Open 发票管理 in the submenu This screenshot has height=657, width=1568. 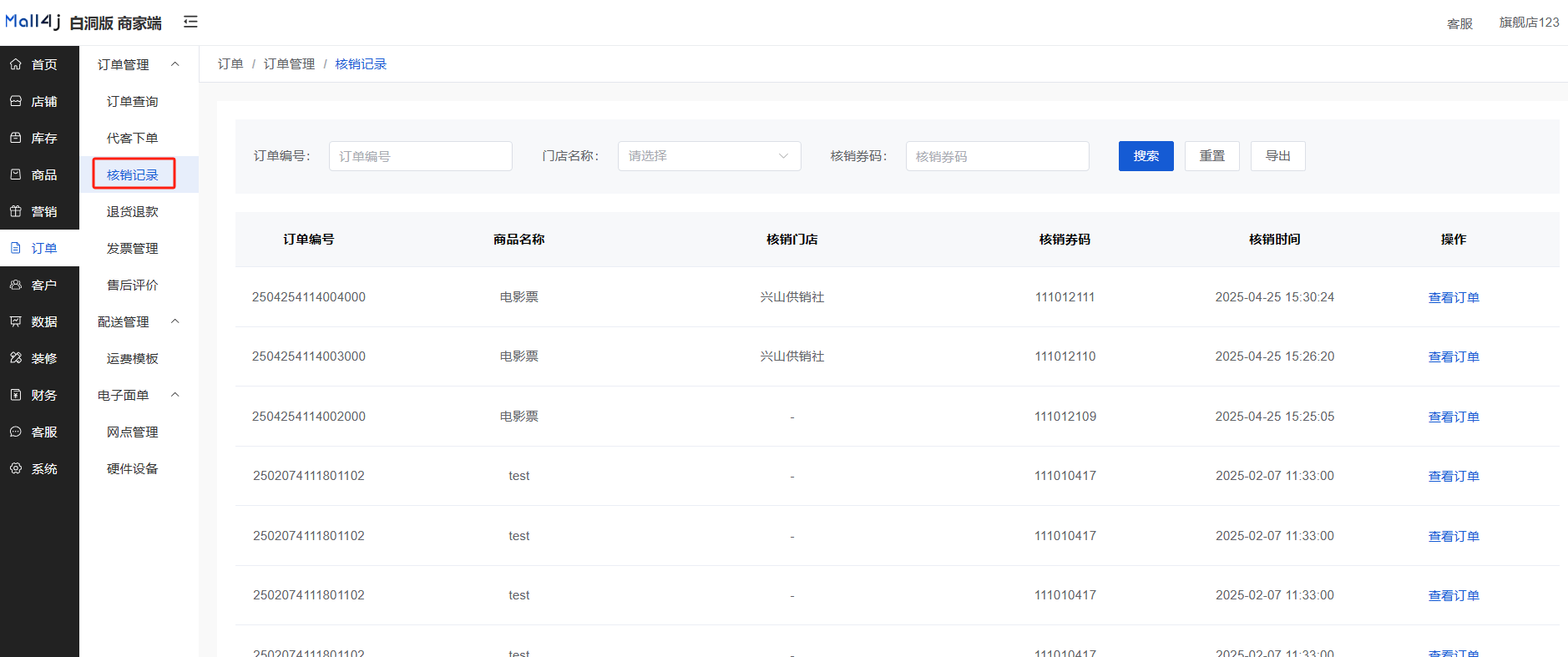(132, 248)
